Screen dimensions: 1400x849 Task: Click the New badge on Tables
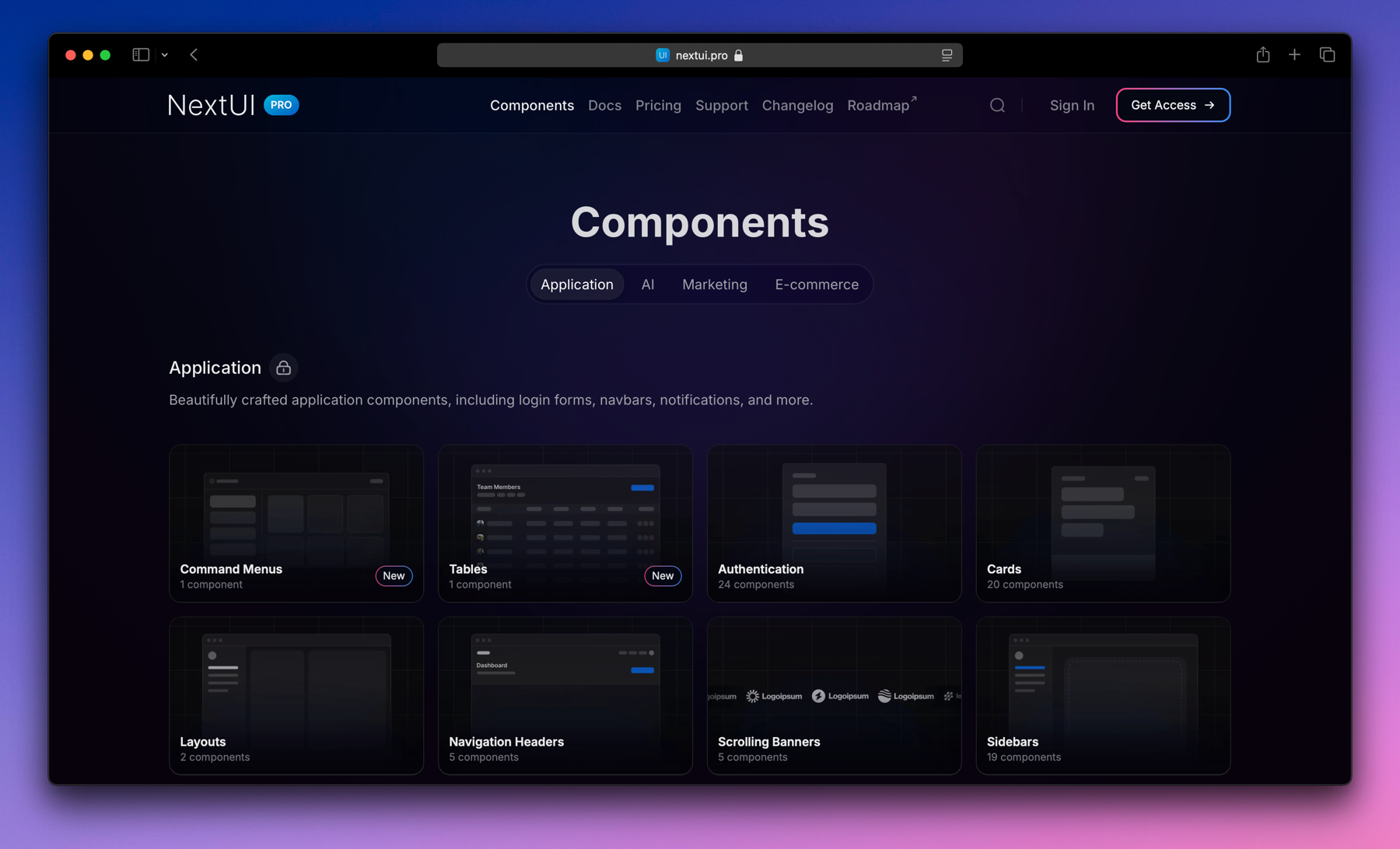[x=663, y=576]
